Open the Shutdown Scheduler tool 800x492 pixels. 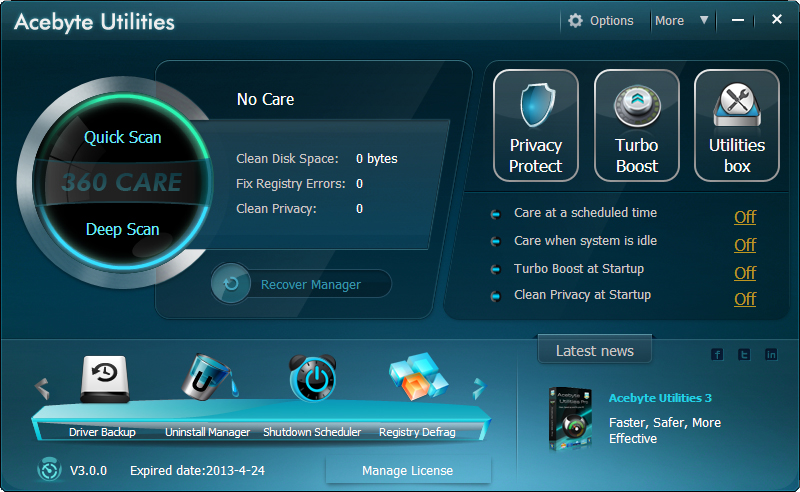coord(312,381)
